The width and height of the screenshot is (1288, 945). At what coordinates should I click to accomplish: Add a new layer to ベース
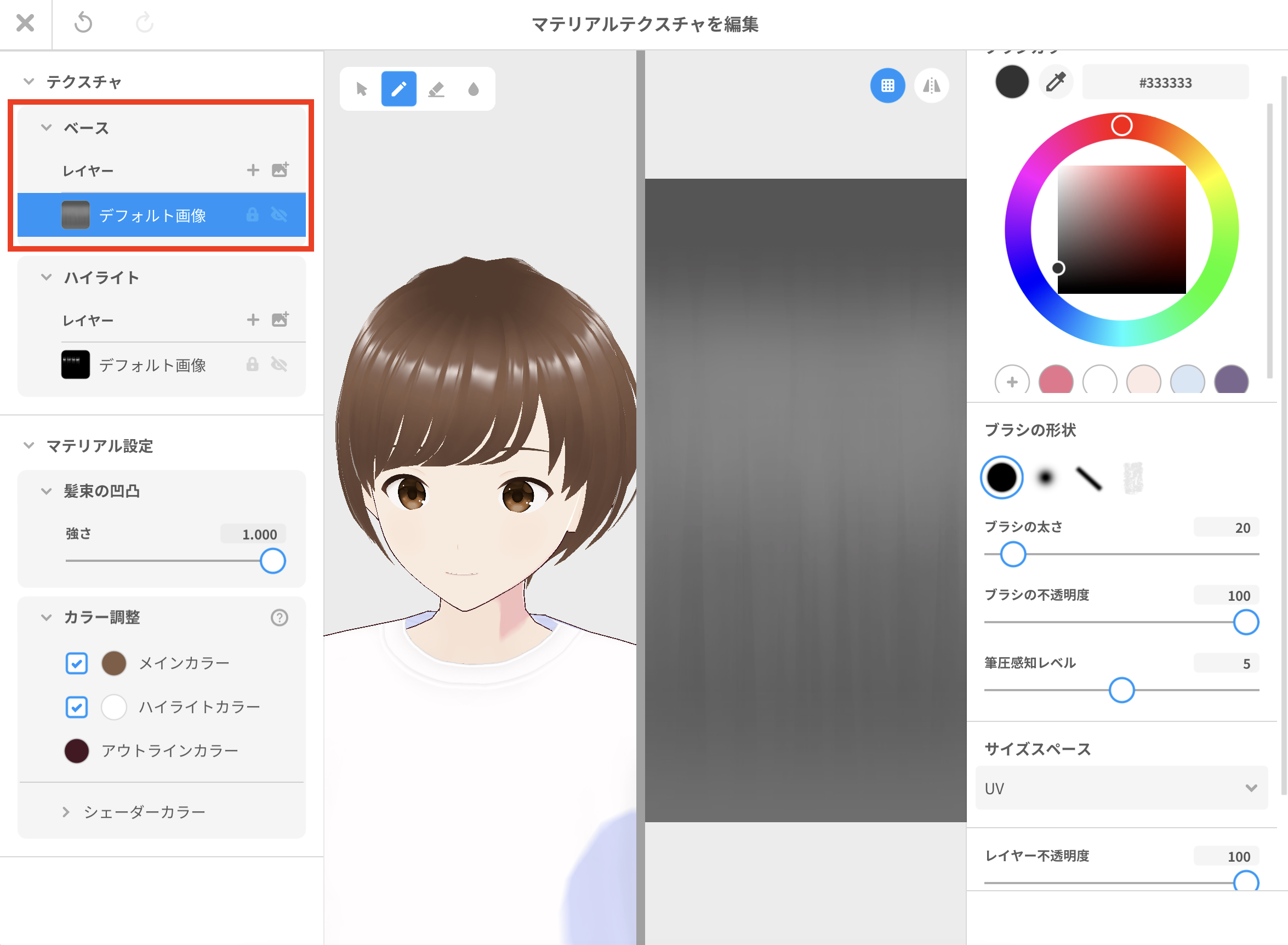click(x=253, y=170)
